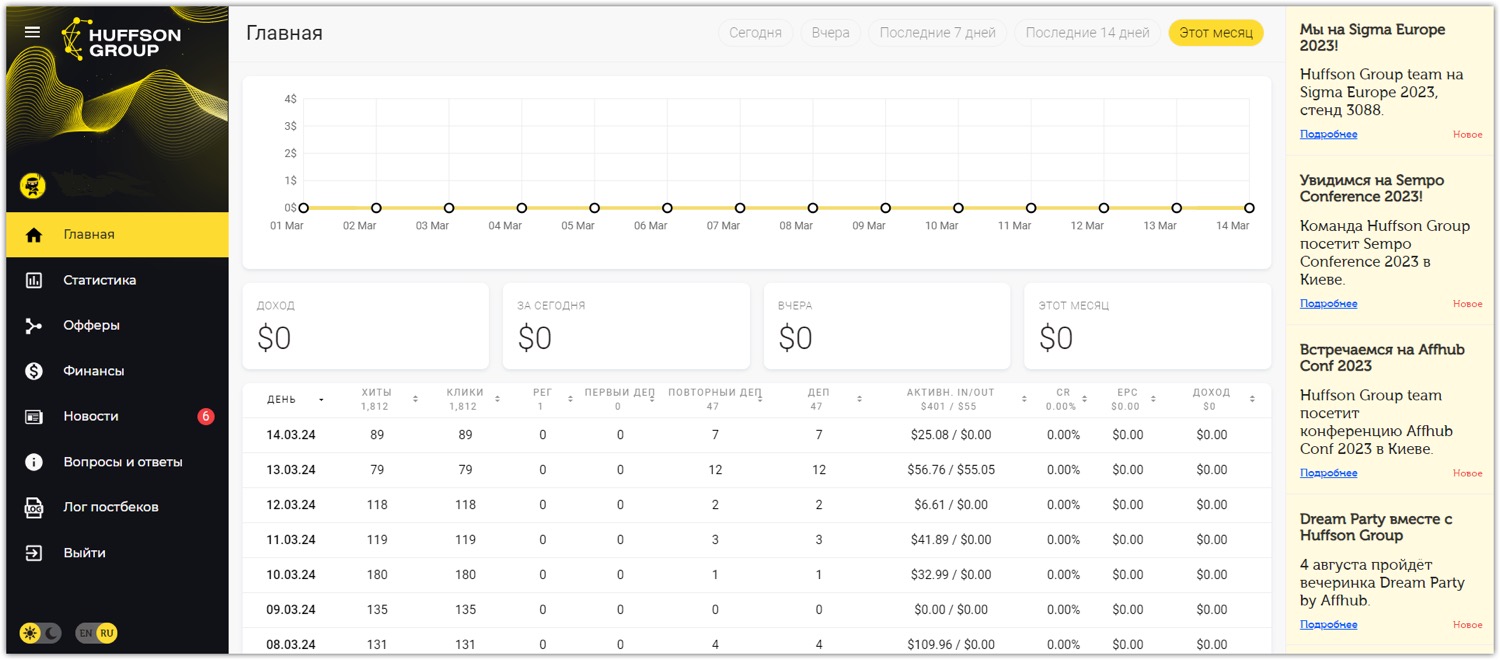Open the user avatar icon
Viewport: 1500px width, 660px height.
click(33, 185)
